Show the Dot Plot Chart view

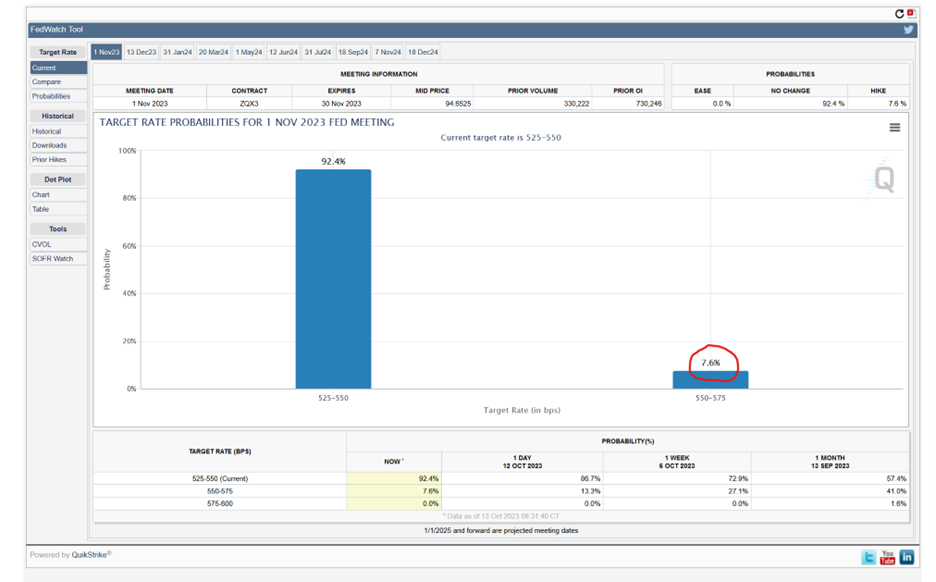[41, 195]
